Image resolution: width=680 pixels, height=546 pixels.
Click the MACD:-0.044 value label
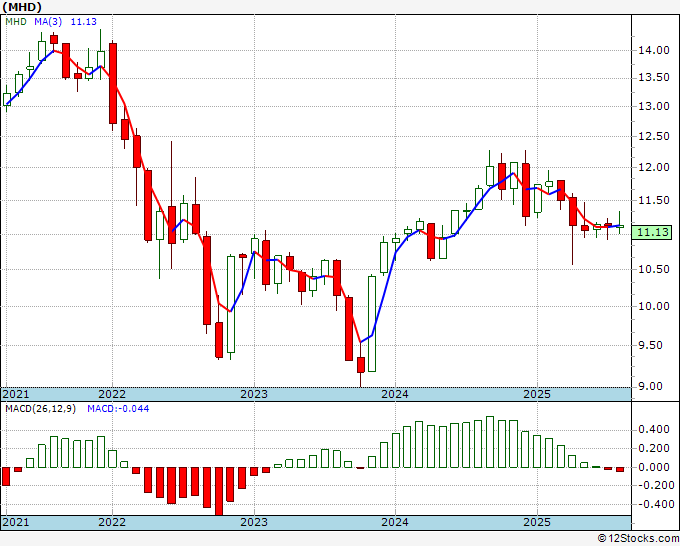tap(118, 409)
